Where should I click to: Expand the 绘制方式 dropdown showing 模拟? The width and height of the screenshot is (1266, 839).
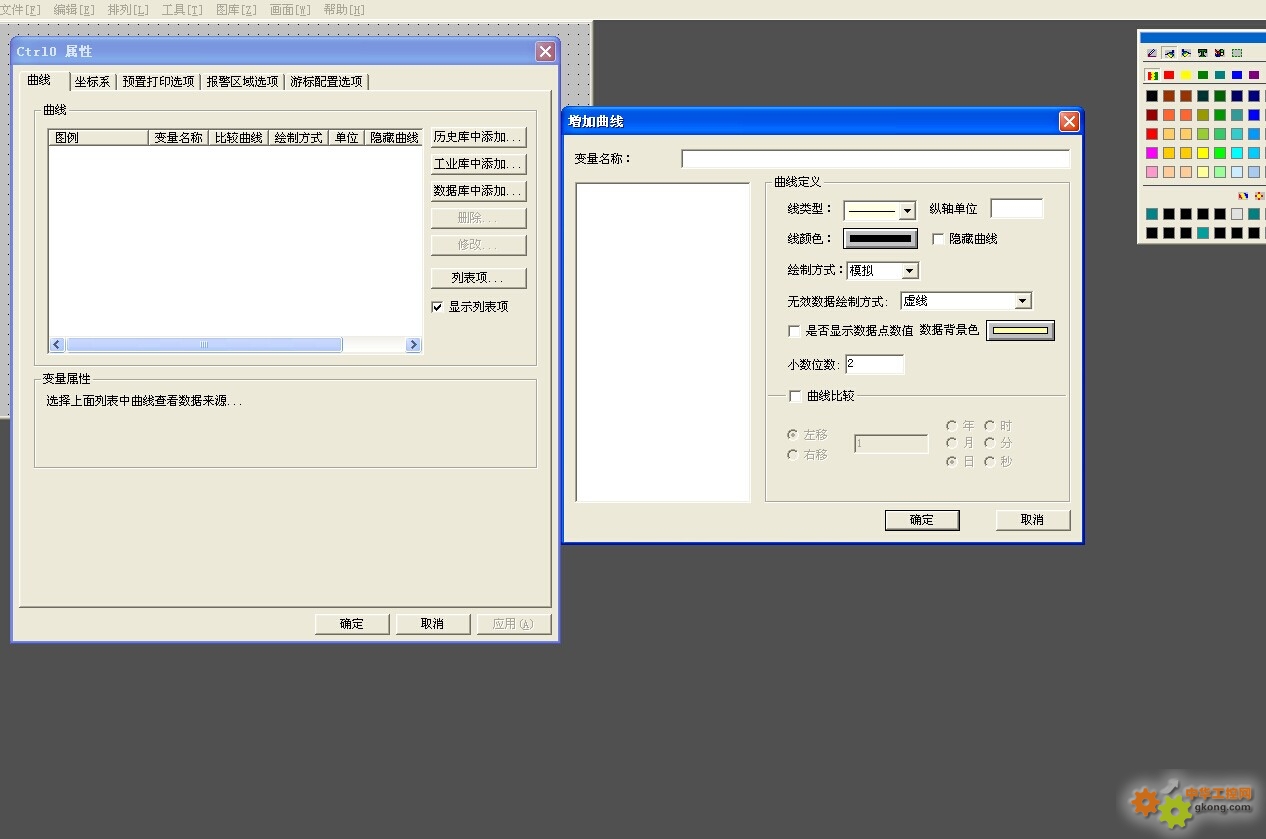[909, 271]
